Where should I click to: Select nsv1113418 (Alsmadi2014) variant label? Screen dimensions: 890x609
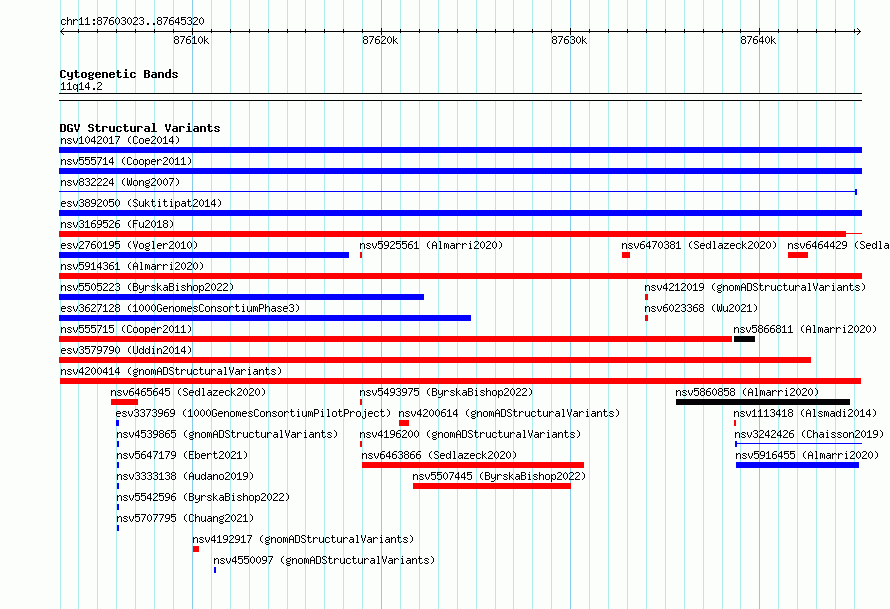tap(805, 413)
